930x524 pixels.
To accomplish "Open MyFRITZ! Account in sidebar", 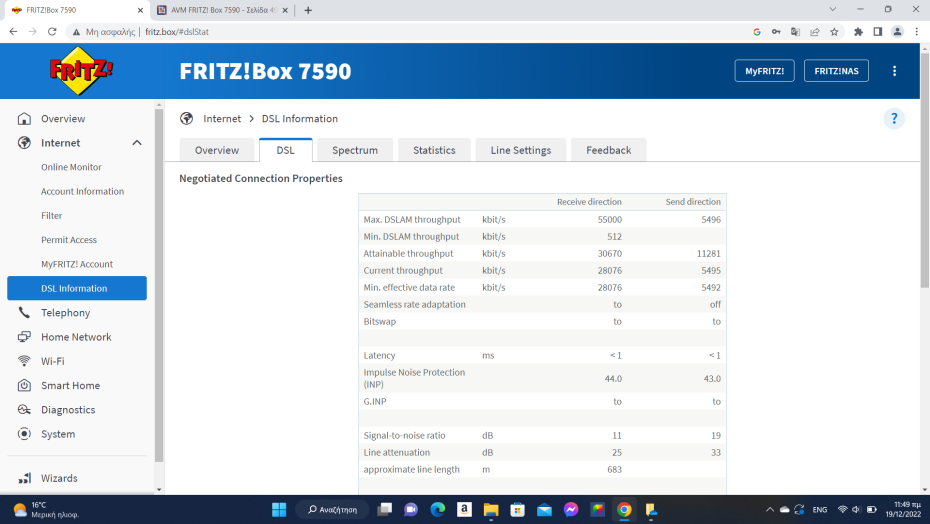I will pos(77,265).
